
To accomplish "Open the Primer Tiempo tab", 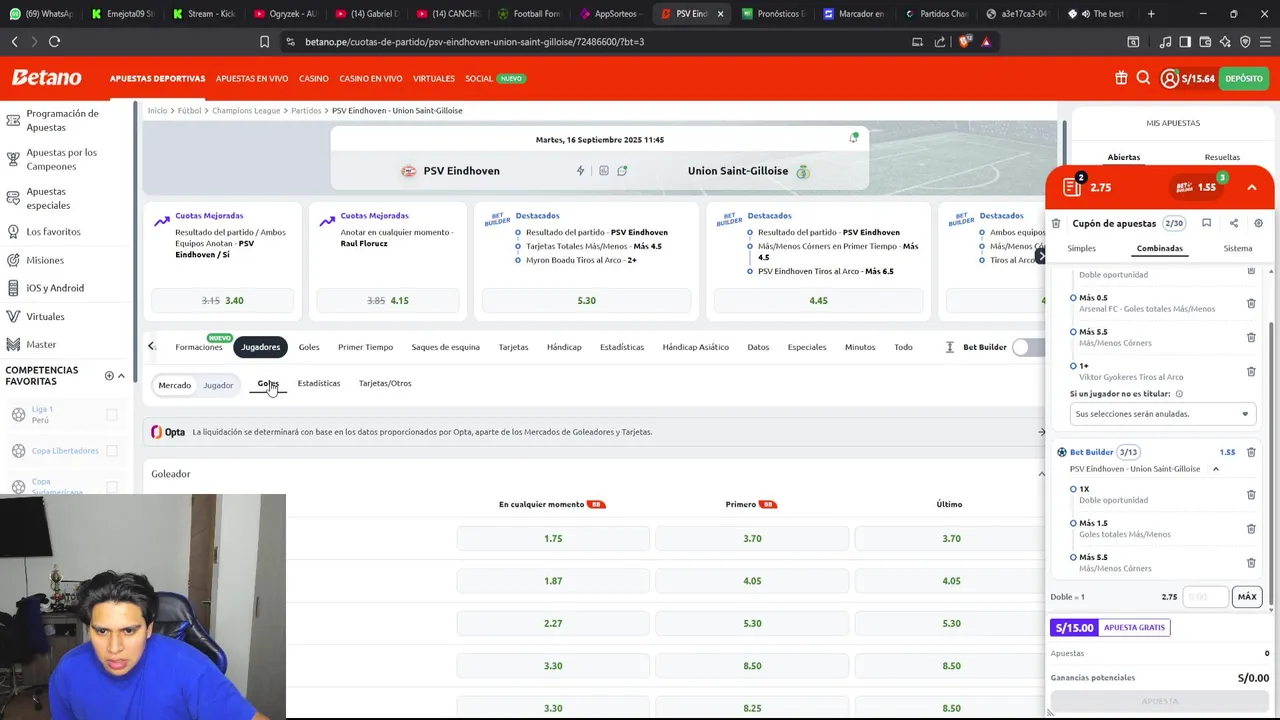I will pos(365,347).
